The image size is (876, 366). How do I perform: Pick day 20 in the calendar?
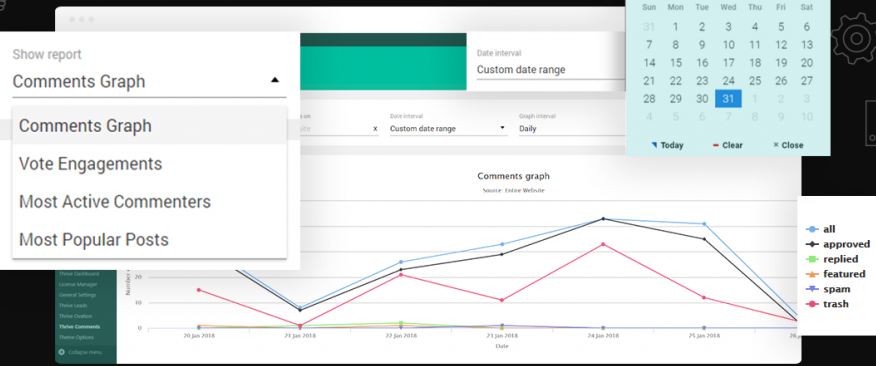(x=807, y=63)
